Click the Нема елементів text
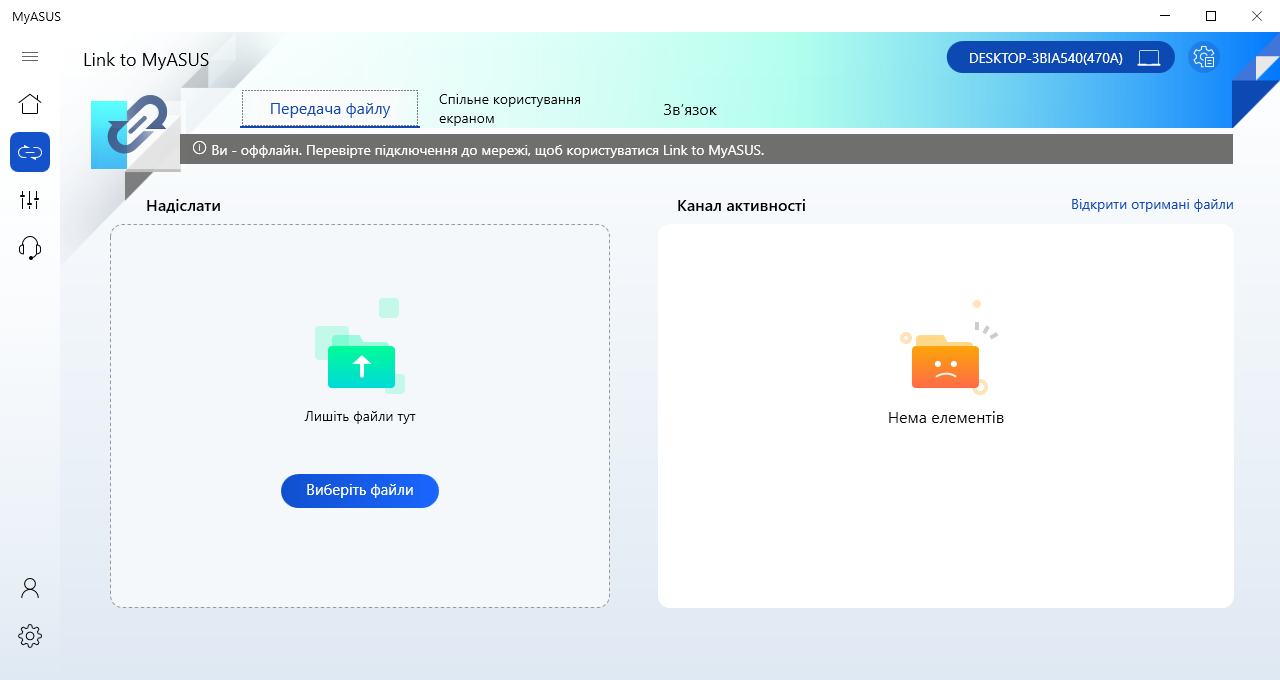The height and width of the screenshot is (680, 1280). pyautogui.click(x=946, y=418)
